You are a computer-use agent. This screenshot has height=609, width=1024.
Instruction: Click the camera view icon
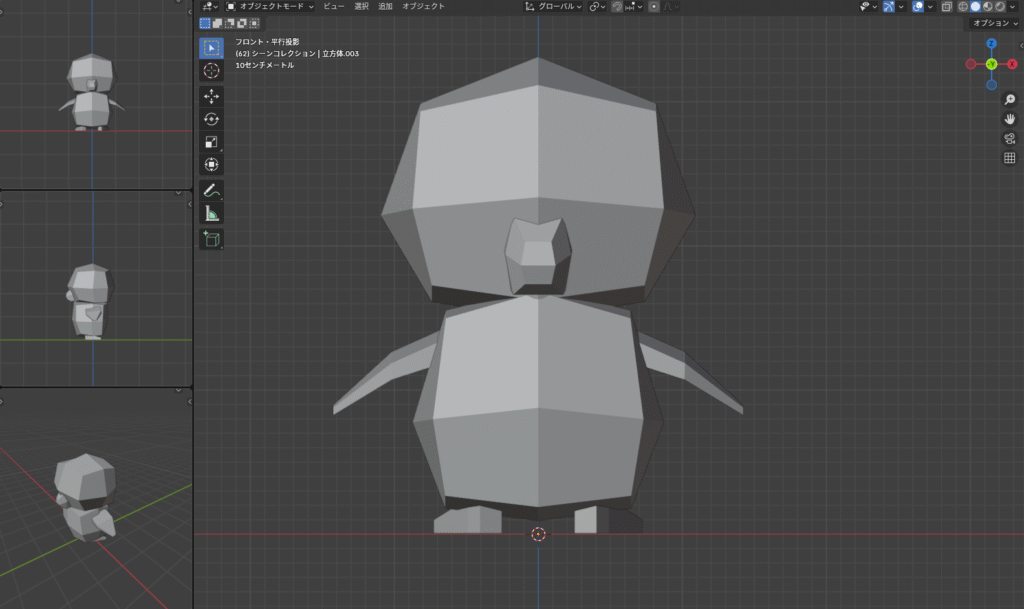tap(1009, 138)
